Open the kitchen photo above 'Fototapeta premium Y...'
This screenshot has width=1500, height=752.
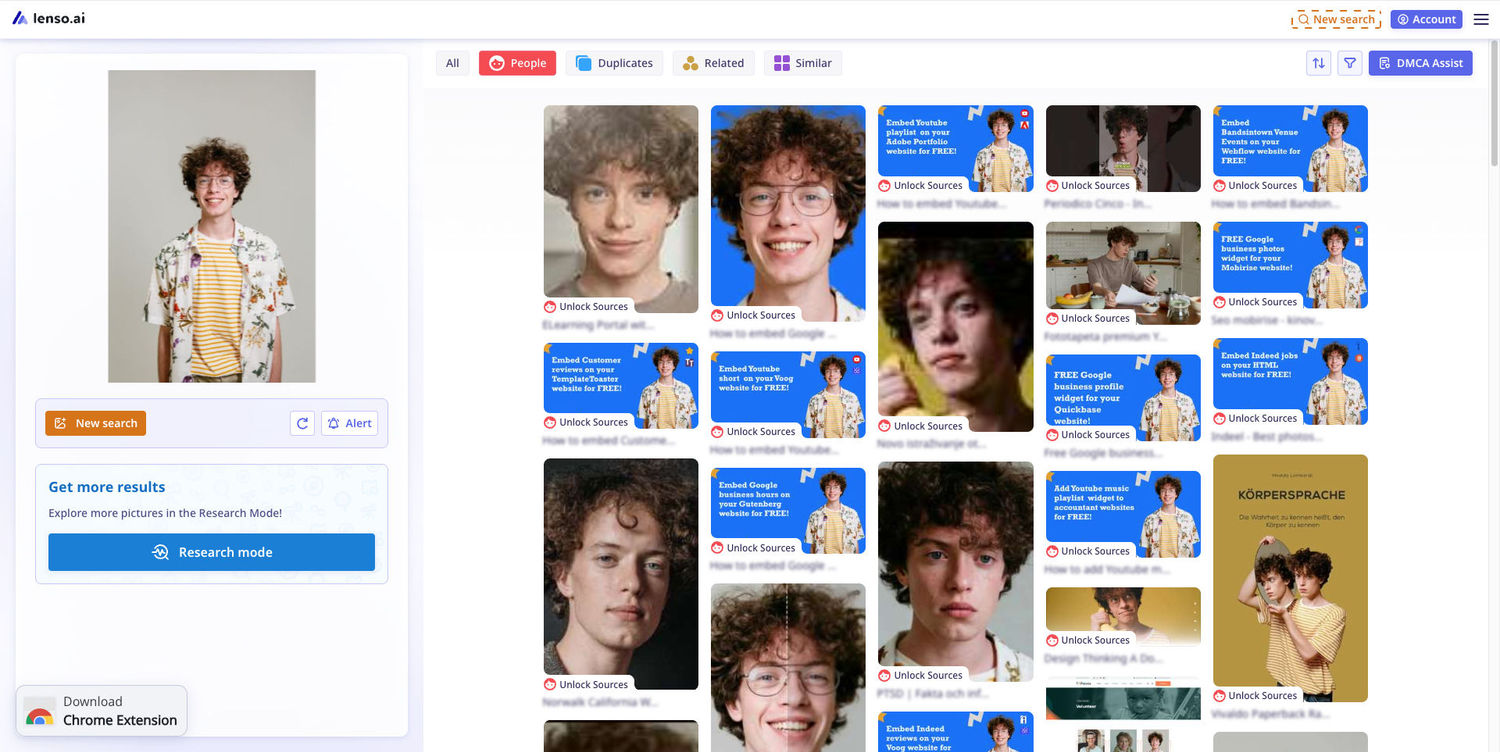point(1123,273)
